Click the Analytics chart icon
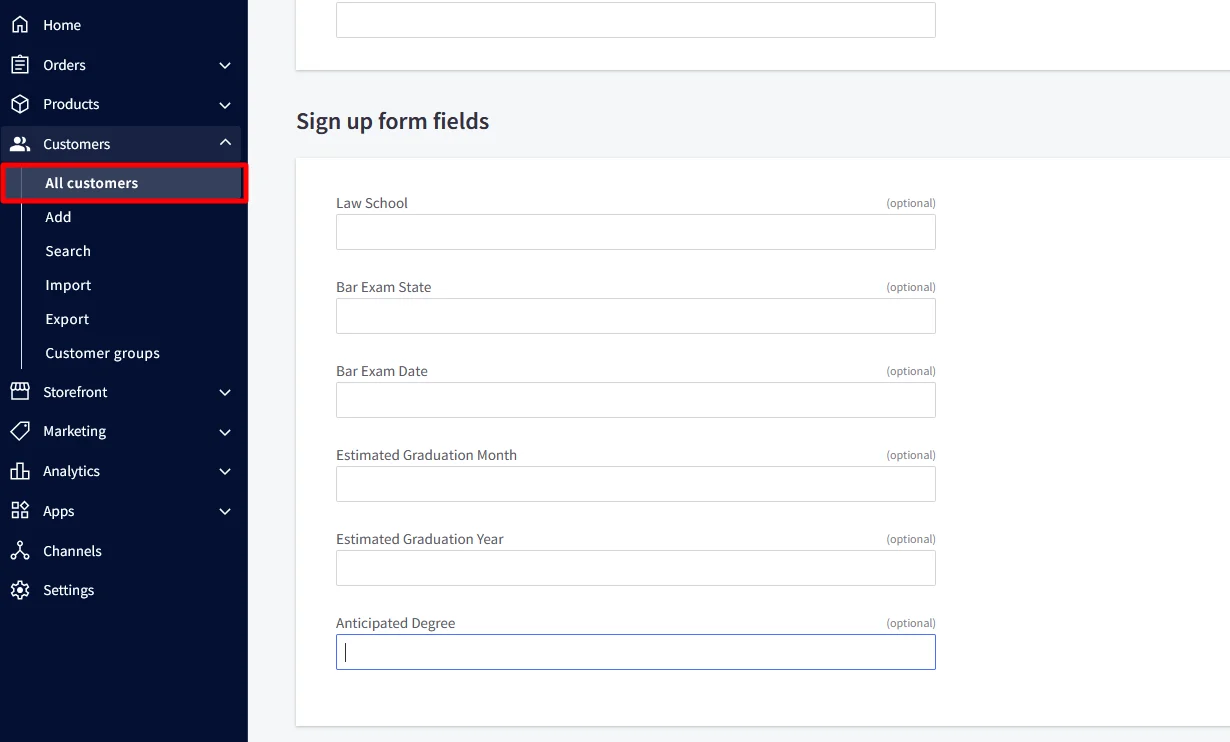The image size is (1230, 742). coord(21,471)
